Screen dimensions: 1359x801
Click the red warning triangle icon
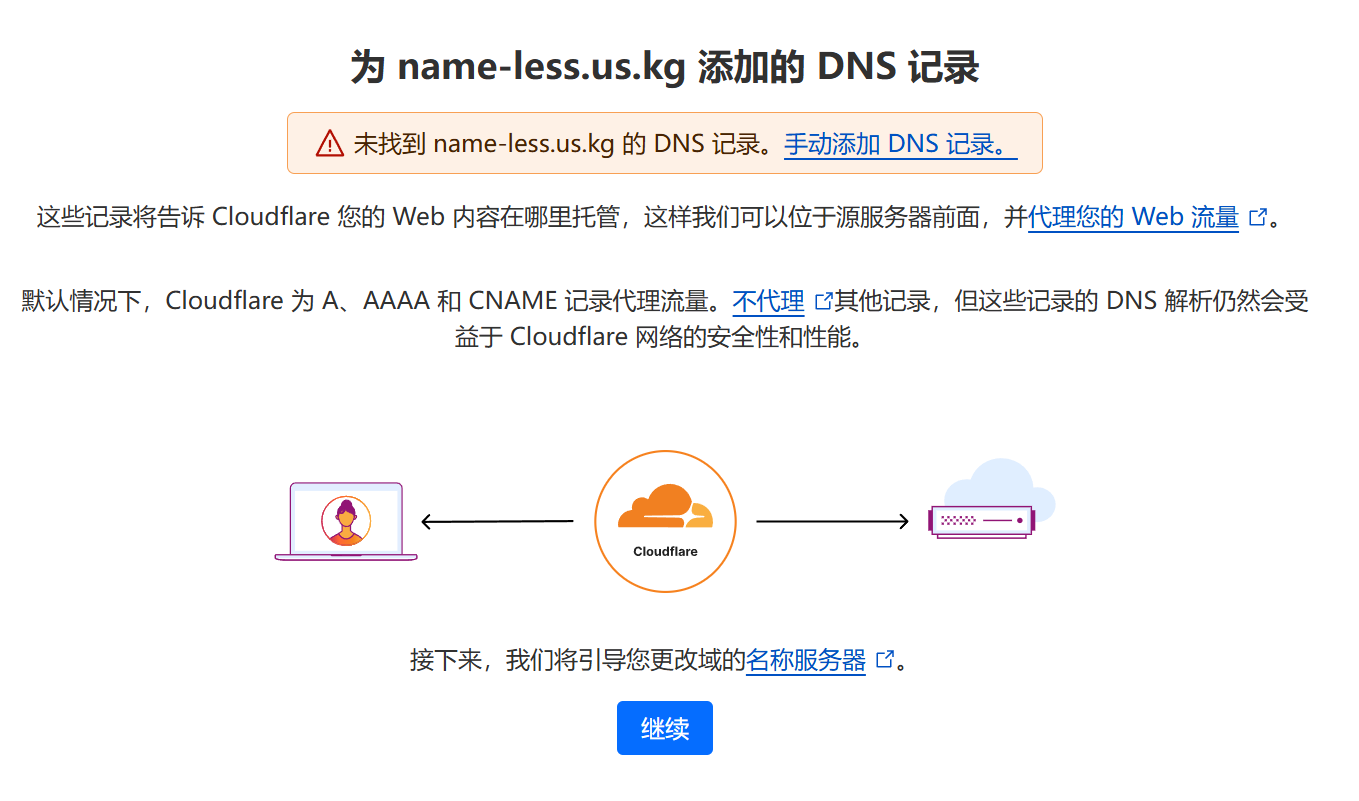(x=330, y=144)
